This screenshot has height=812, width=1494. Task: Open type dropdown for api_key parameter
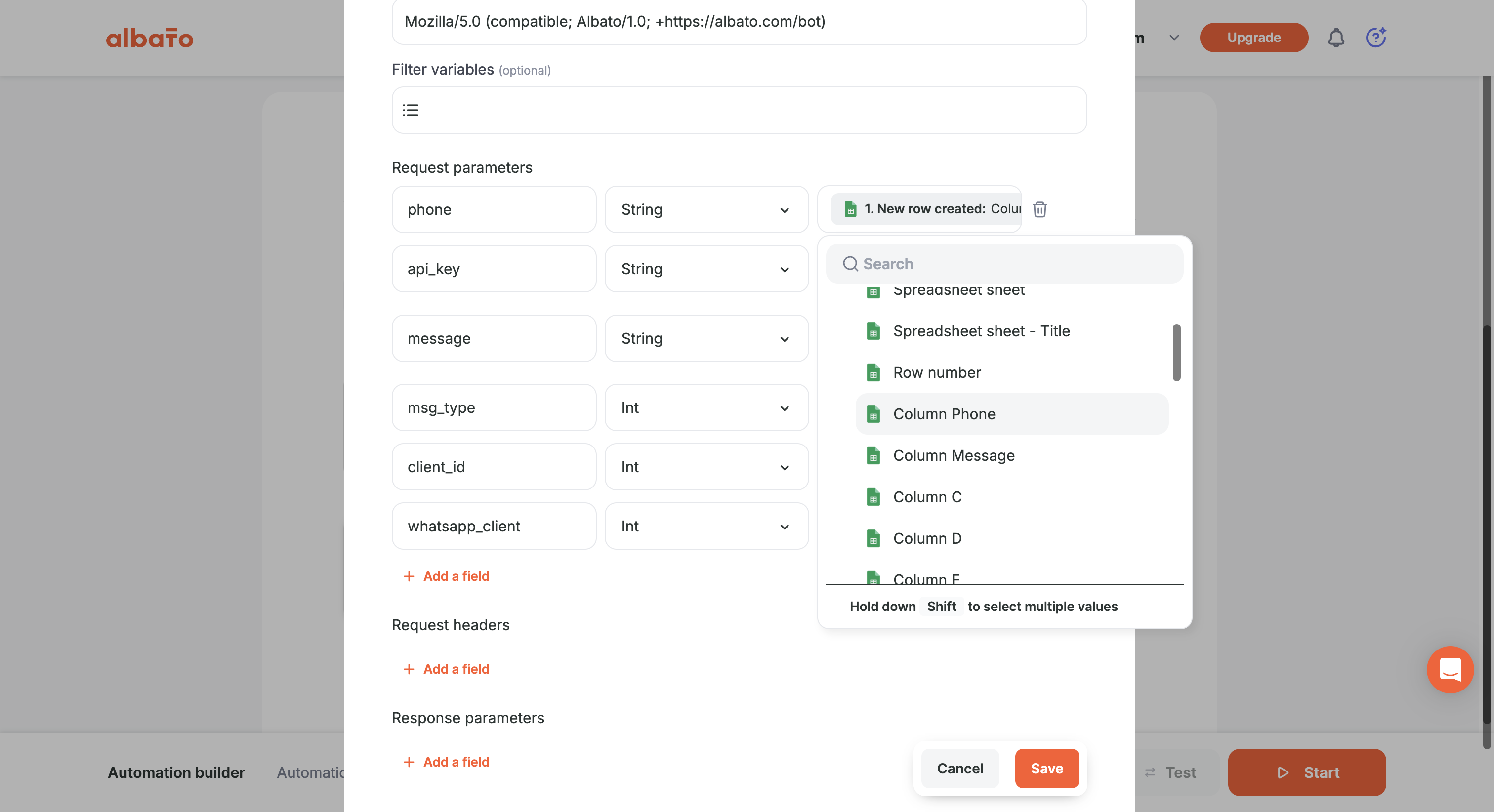[x=706, y=269]
